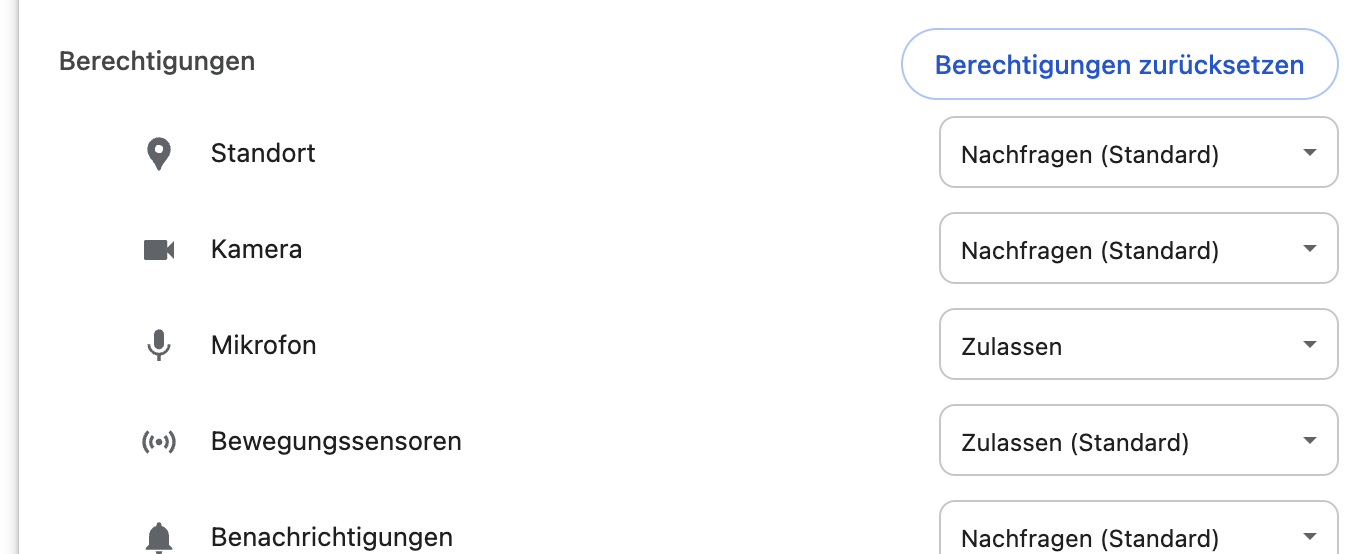The image size is (1372, 554).
Task: Open the Mikrofon Zulassen dropdown
Action: (1139, 344)
